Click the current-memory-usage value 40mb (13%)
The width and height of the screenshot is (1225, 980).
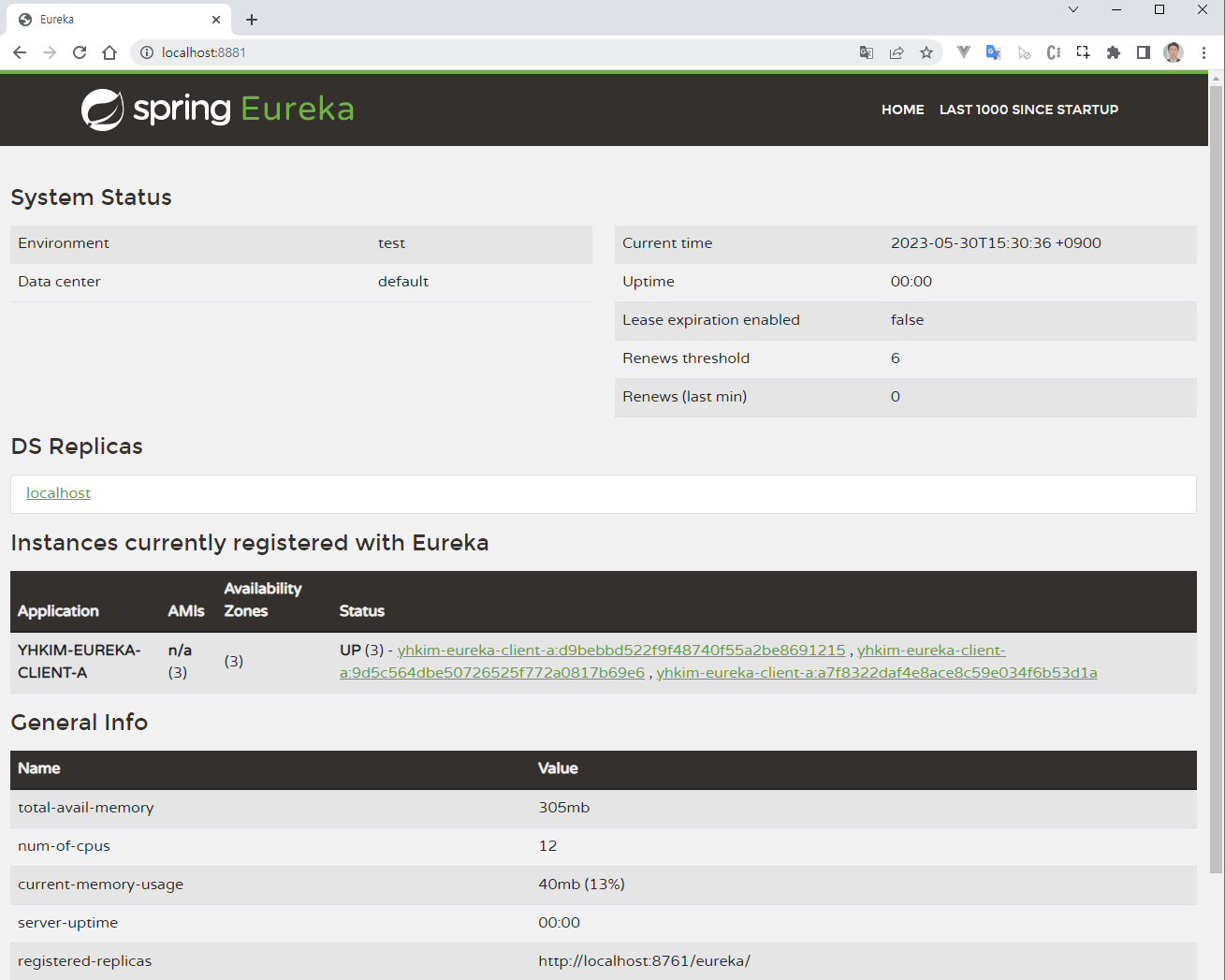pos(581,885)
